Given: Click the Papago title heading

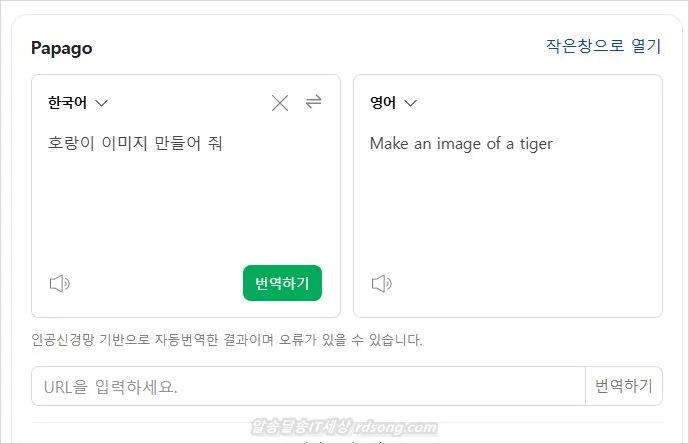Looking at the screenshot, I should [62, 48].
